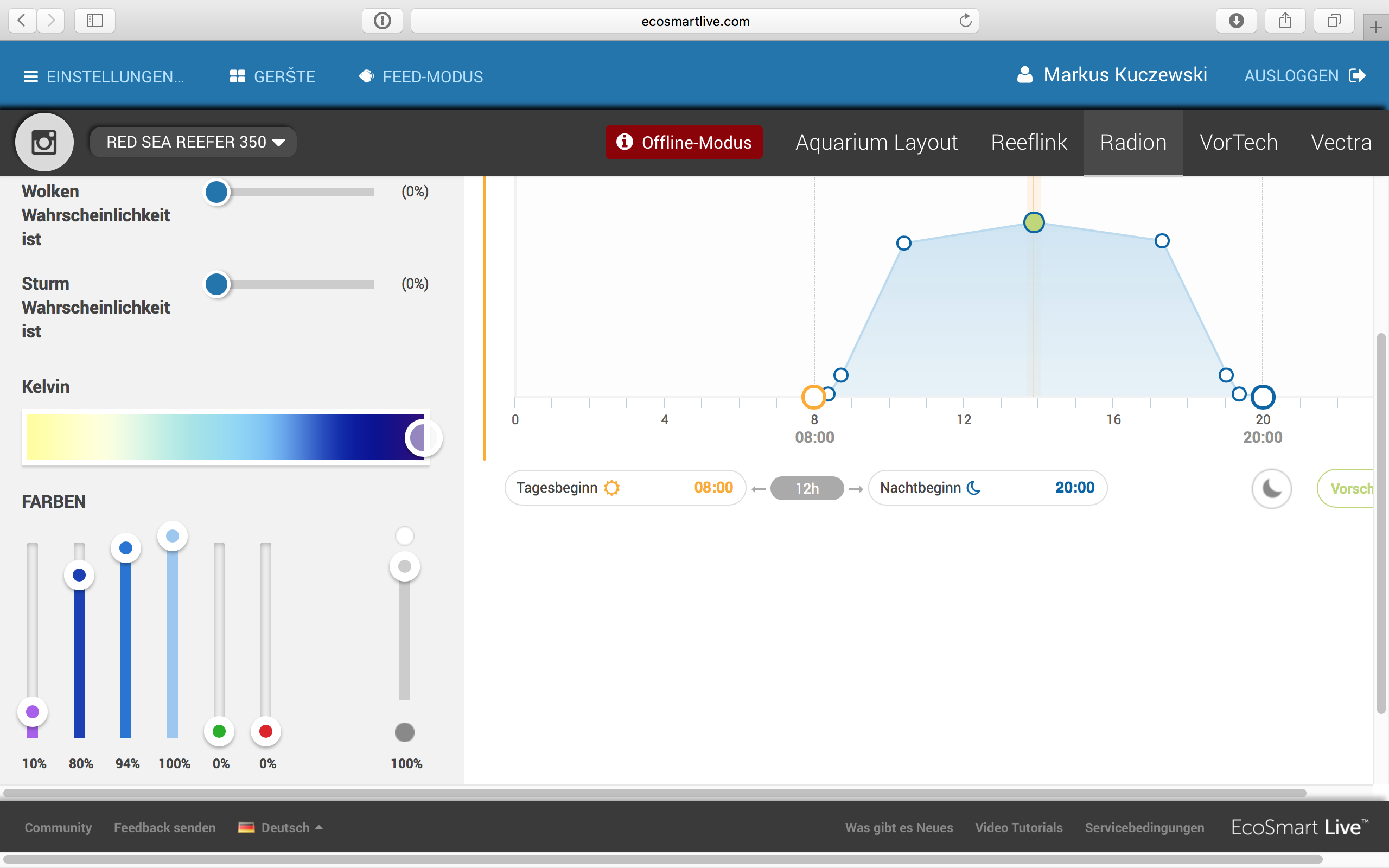Open Safari tab overview icon

coord(1334,21)
